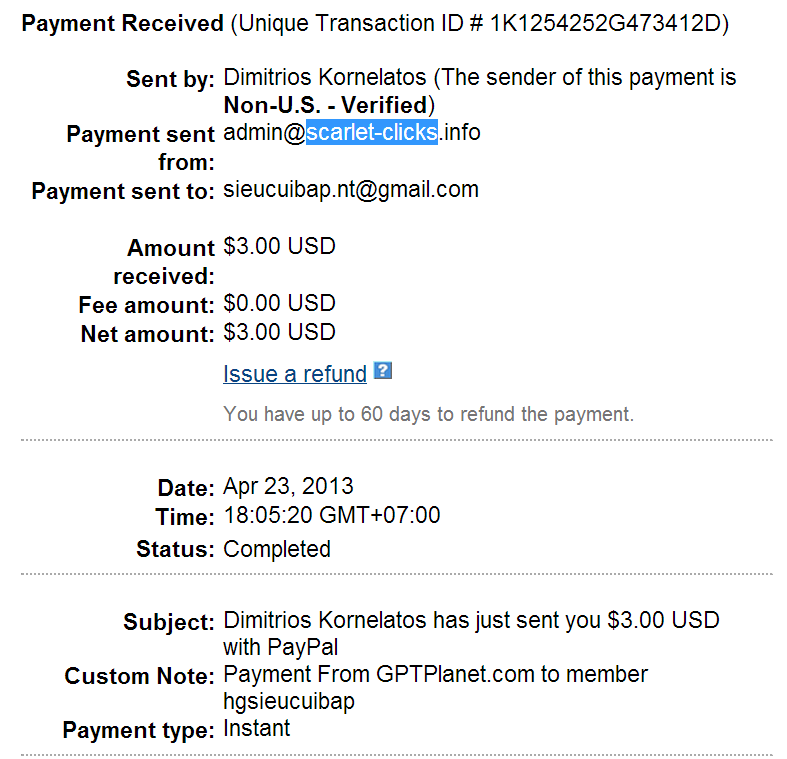Click the sieucuibap.nt@gmail.com recipient email
The height and width of the screenshot is (759, 787).
point(351,189)
